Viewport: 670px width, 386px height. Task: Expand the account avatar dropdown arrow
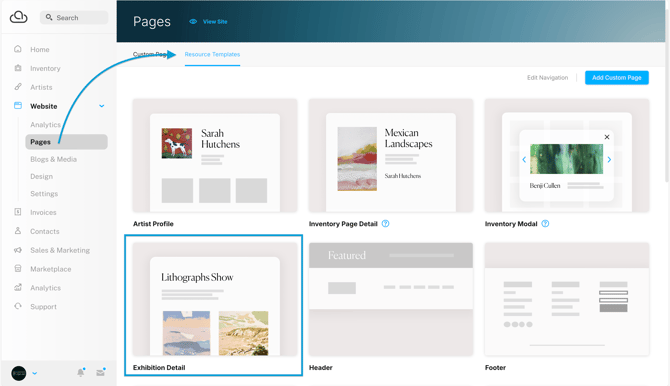tap(35, 373)
